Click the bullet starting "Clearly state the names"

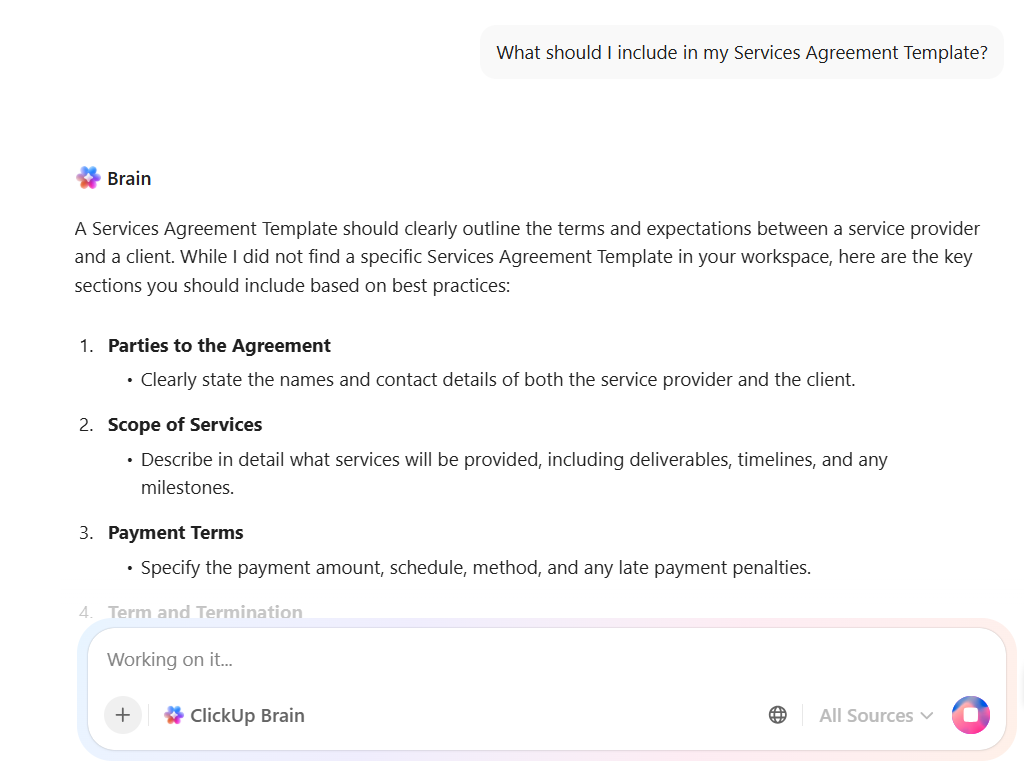pyautogui.click(x=498, y=380)
